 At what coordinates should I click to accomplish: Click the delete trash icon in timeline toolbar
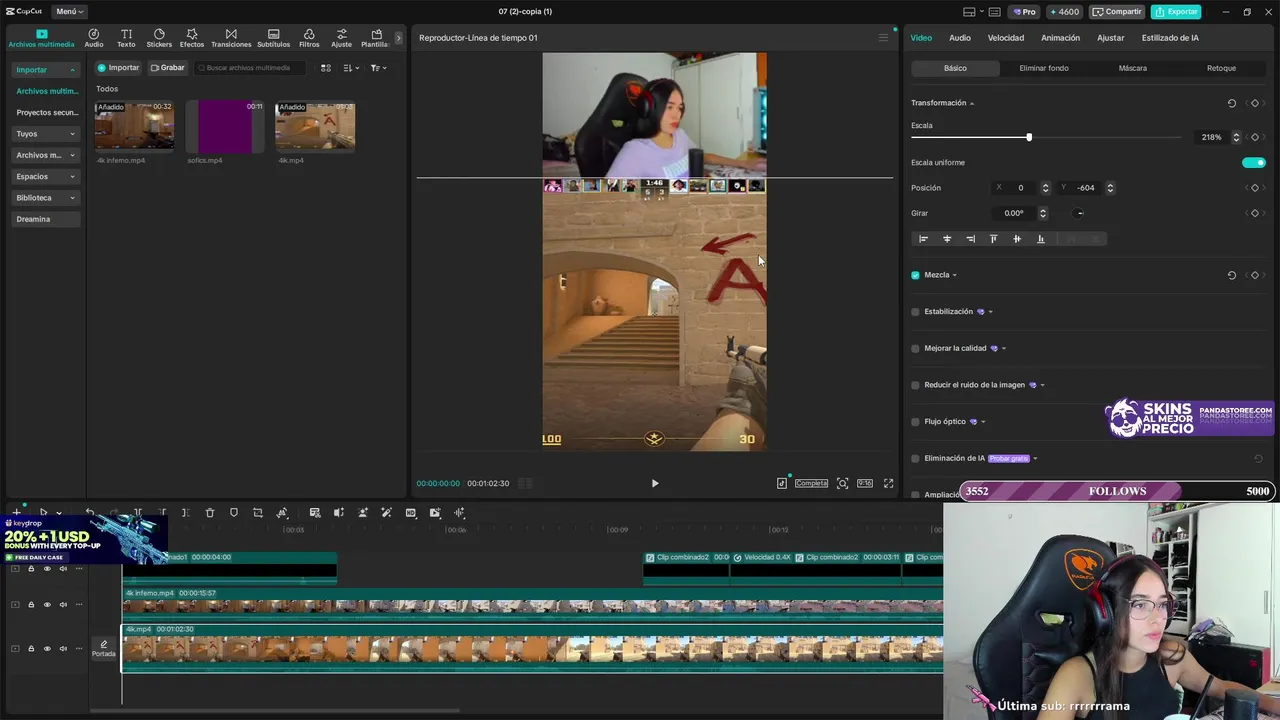click(210, 513)
